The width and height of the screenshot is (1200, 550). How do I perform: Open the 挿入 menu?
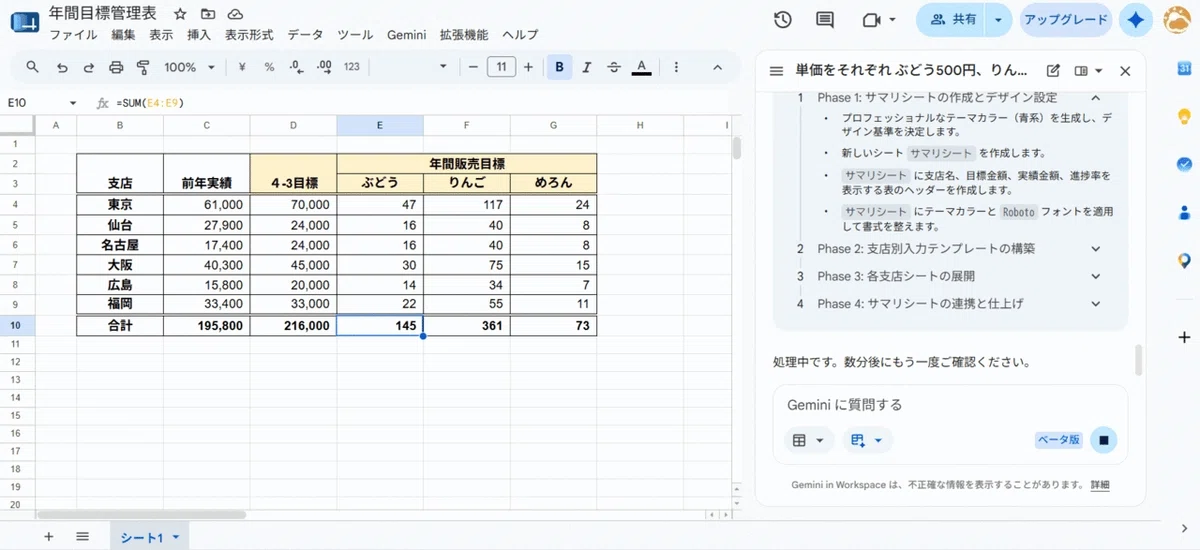(199, 34)
